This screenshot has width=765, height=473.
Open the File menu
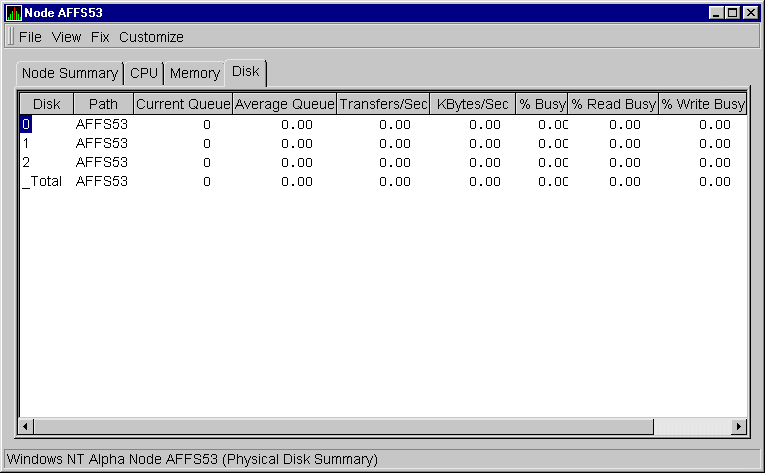click(x=30, y=37)
